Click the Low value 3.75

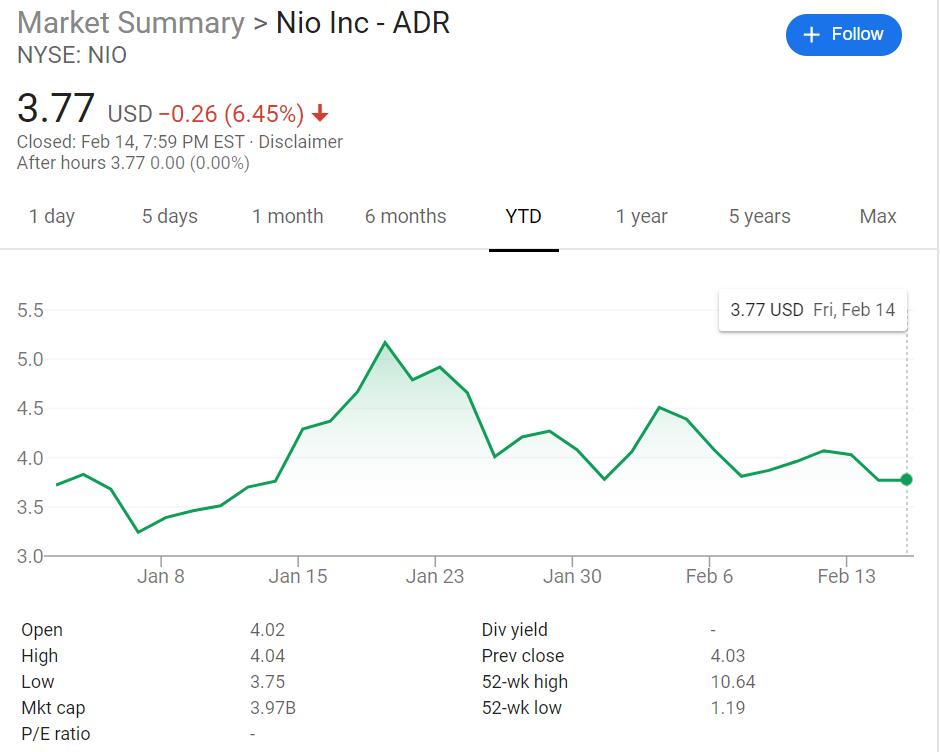[x=267, y=682]
